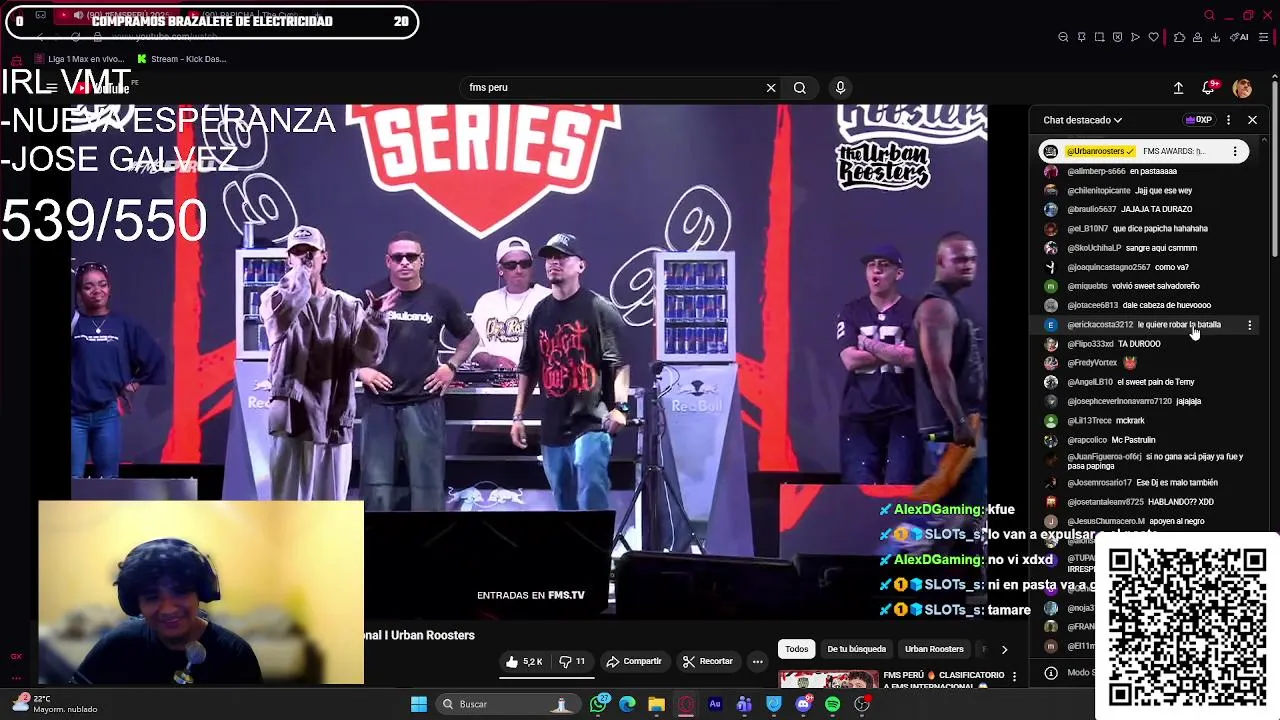1280x720 pixels.
Task: Click the Recortar clip button
Action: 707,662
